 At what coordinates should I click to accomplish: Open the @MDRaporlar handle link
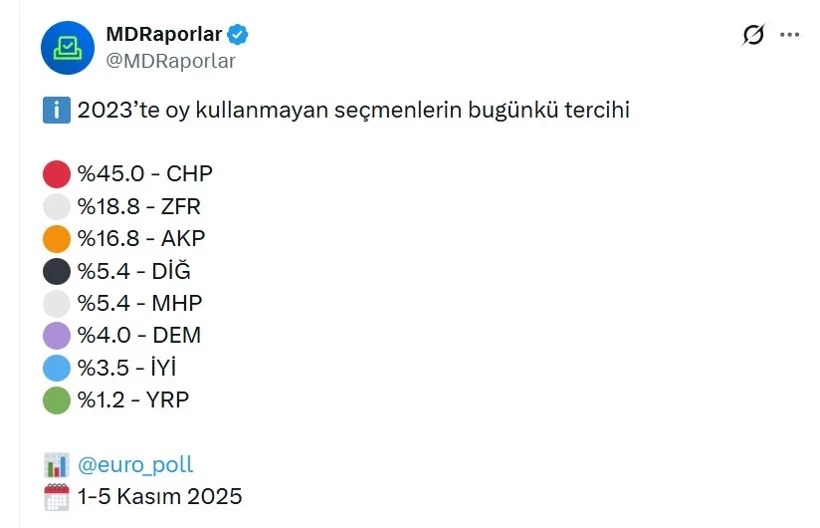[x=171, y=61]
